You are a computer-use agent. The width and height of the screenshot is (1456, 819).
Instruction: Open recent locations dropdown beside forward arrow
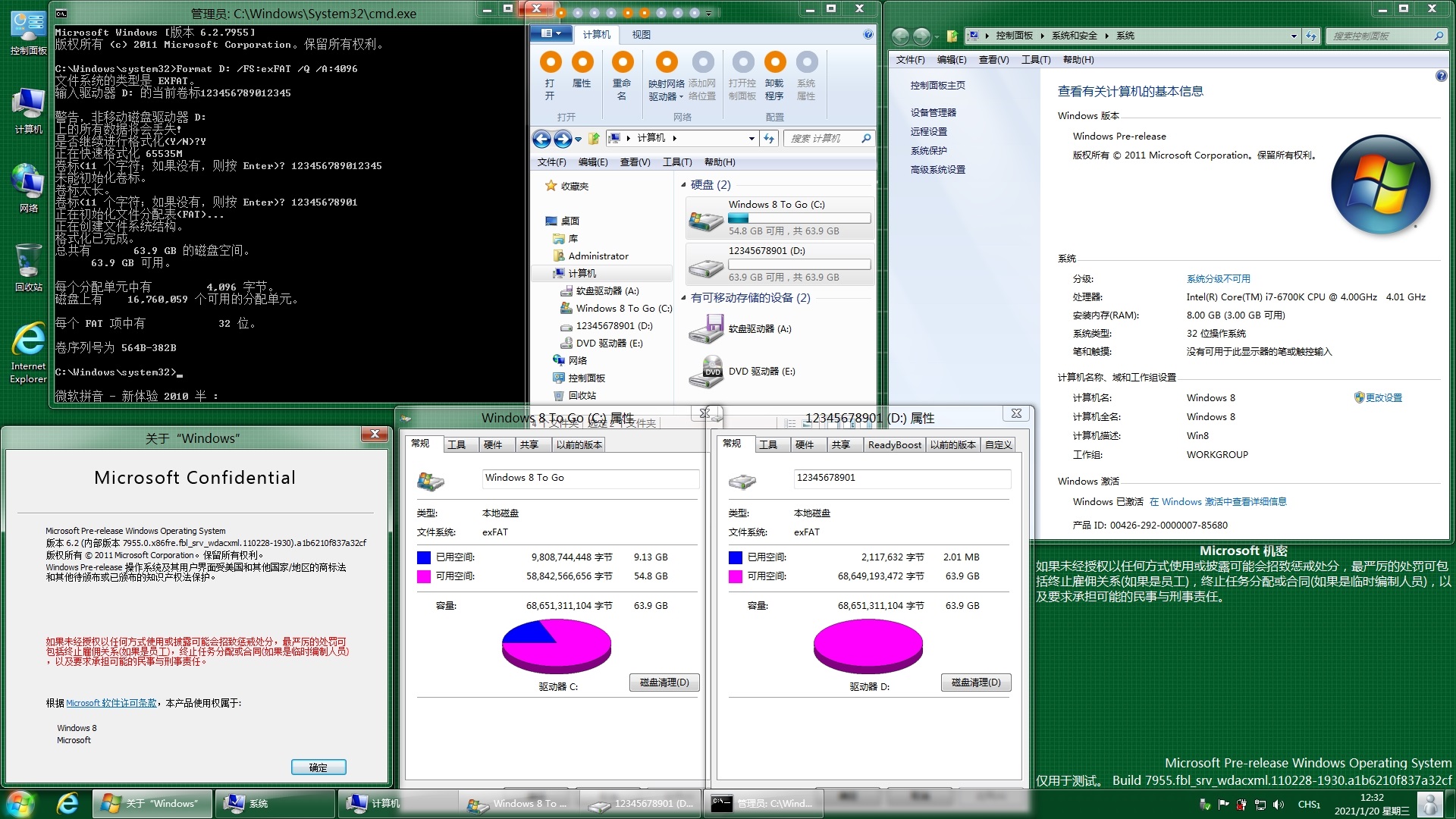(x=579, y=140)
